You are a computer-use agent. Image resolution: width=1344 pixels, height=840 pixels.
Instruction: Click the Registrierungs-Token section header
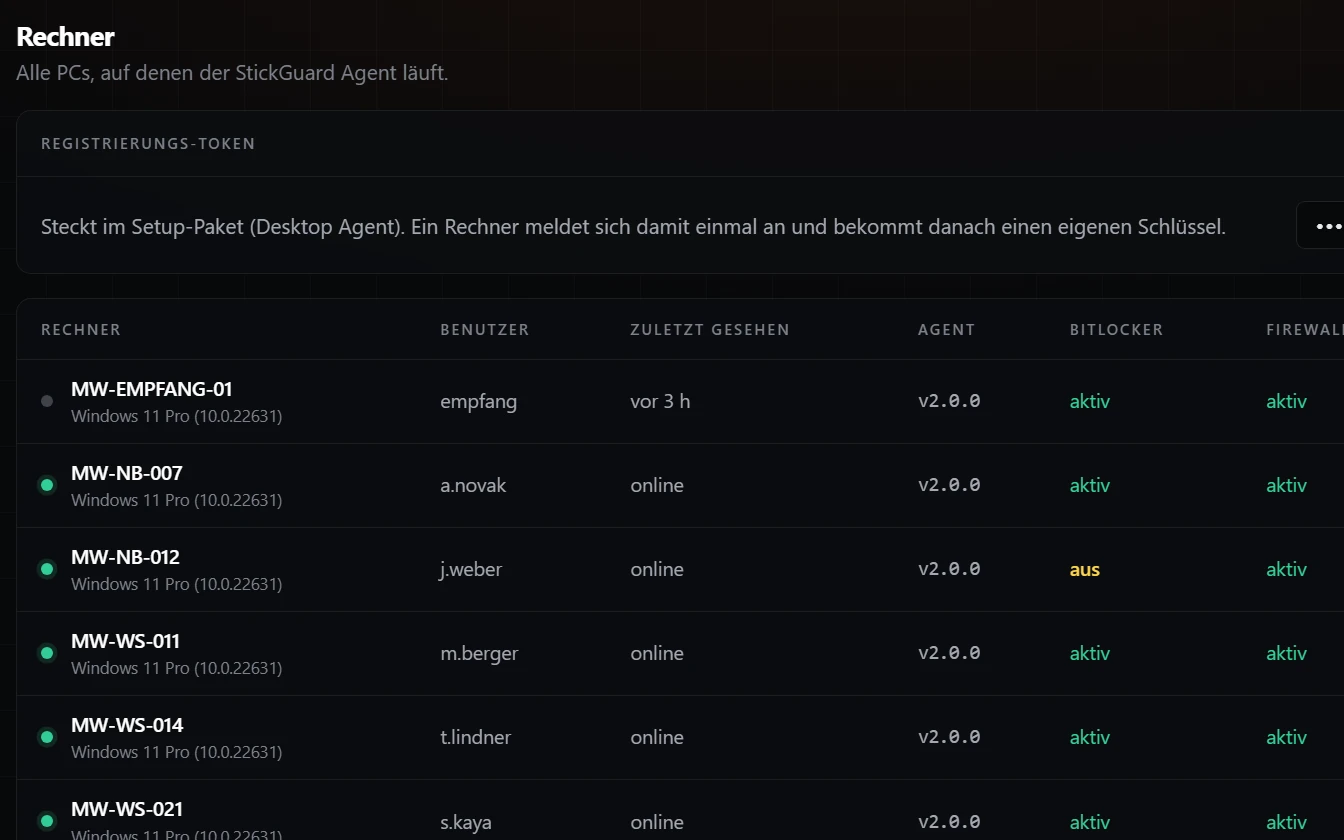(148, 143)
